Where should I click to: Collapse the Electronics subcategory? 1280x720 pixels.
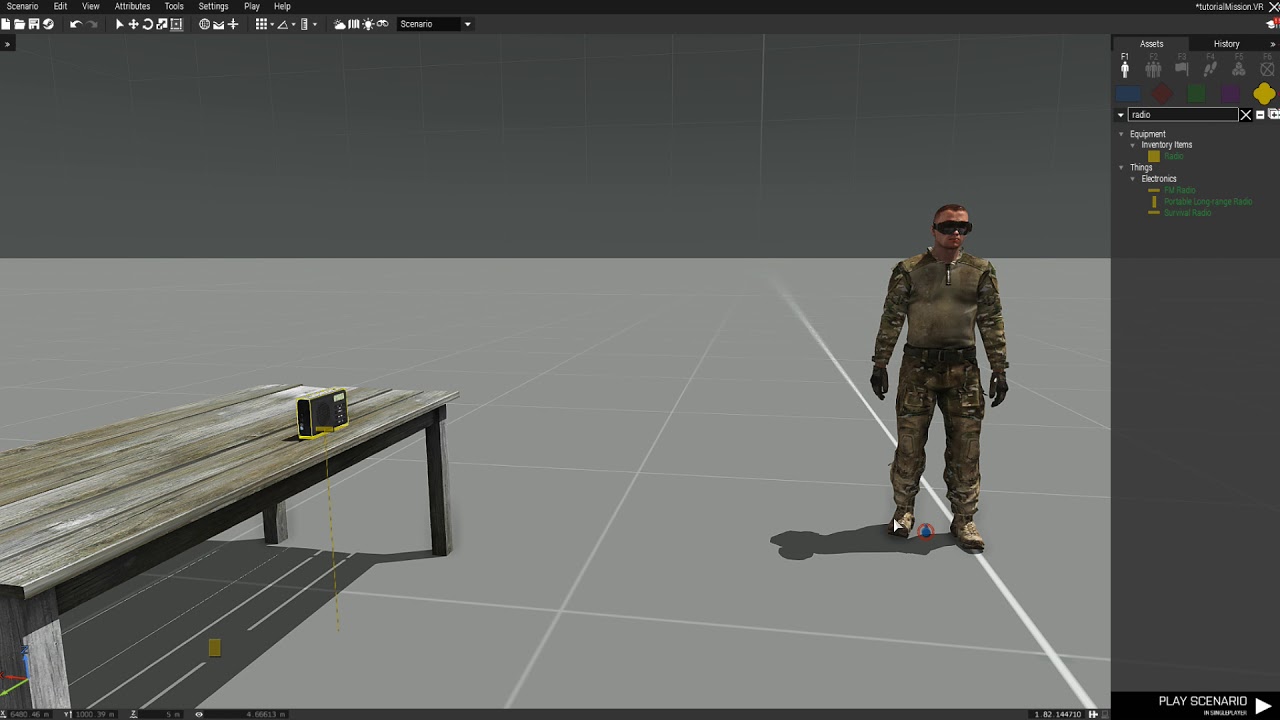tap(1133, 179)
